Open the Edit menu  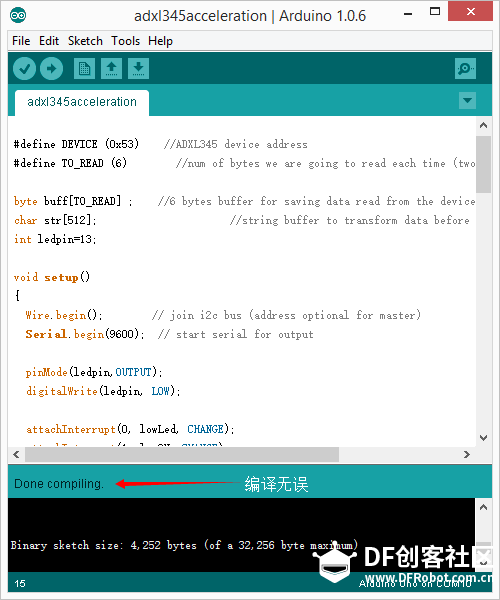[49, 41]
